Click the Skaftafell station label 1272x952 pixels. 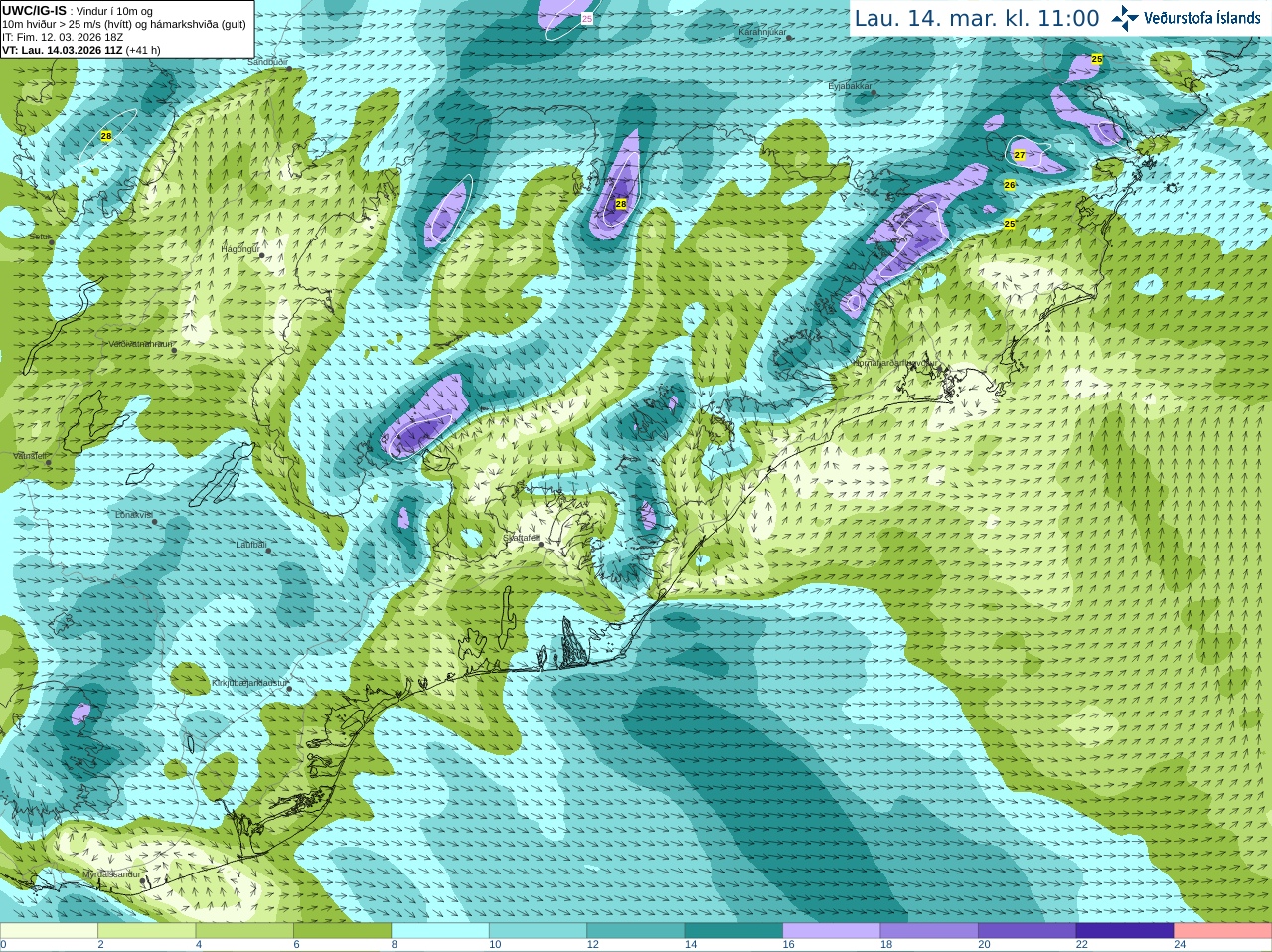521,538
